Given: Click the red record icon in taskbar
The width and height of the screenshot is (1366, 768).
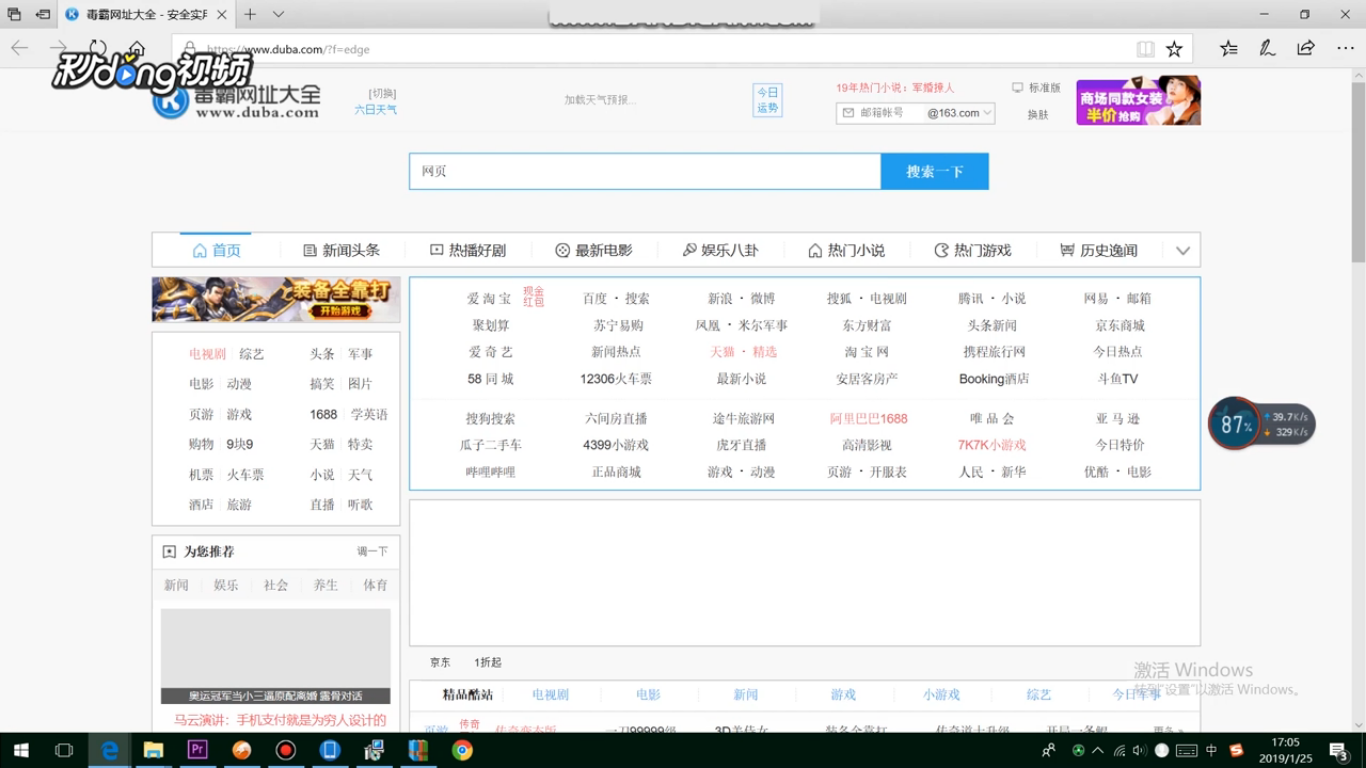Looking at the screenshot, I should tap(286, 750).
